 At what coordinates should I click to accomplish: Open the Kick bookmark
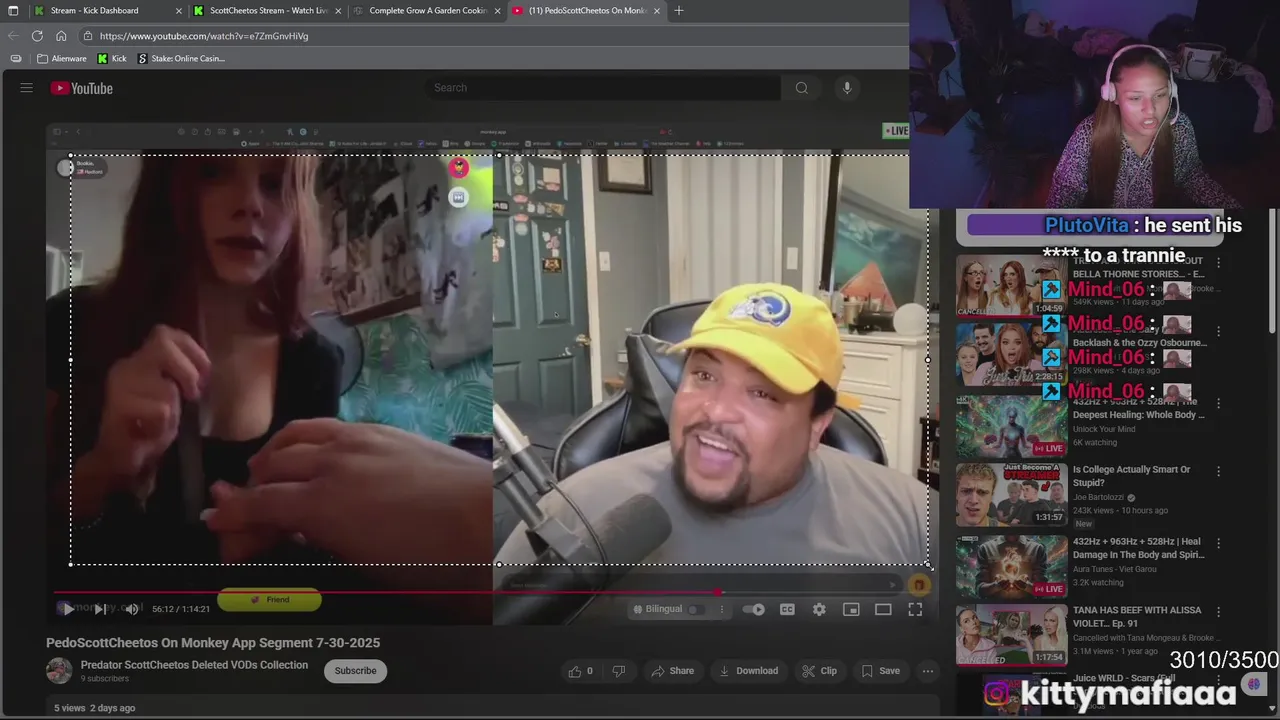click(112, 58)
